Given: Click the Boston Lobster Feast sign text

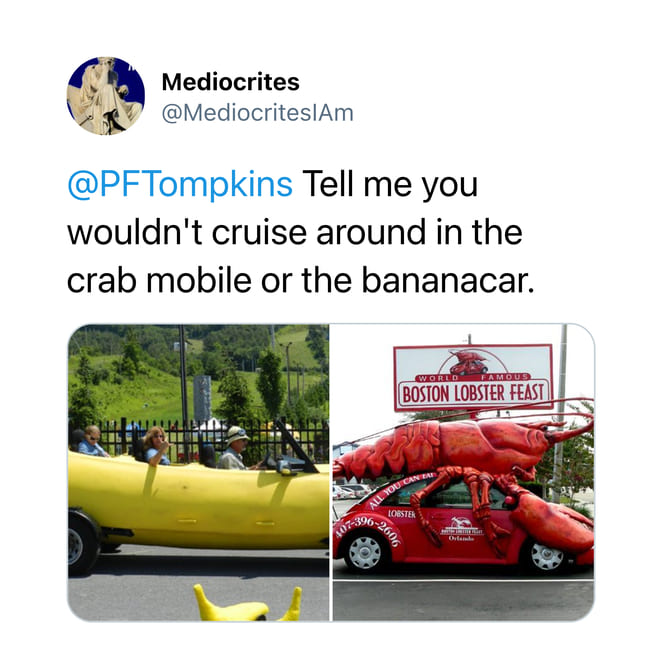Looking at the screenshot, I should (x=473, y=393).
